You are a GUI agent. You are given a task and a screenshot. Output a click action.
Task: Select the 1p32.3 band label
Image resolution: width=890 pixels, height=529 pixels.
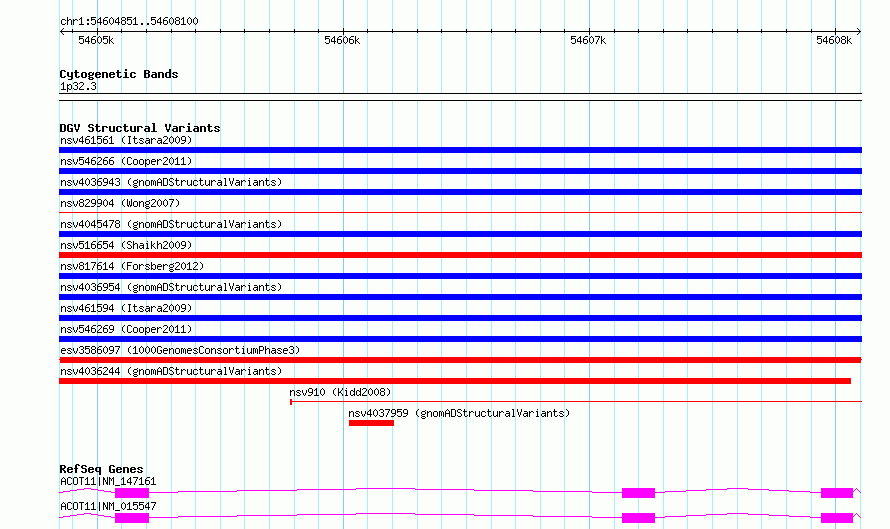tap(78, 87)
